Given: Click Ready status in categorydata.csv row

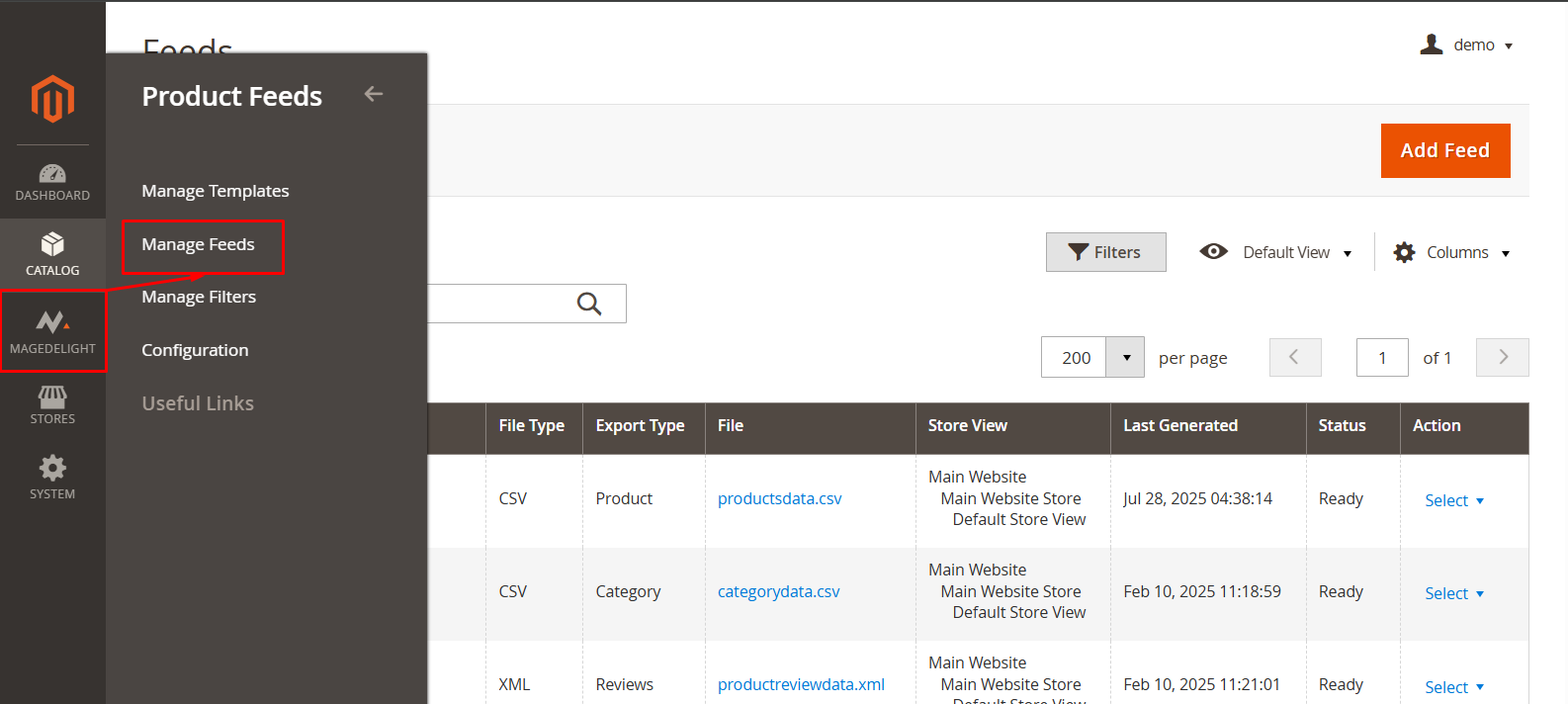Looking at the screenshot, I should pyautogui.click(x=1341, y=591).
